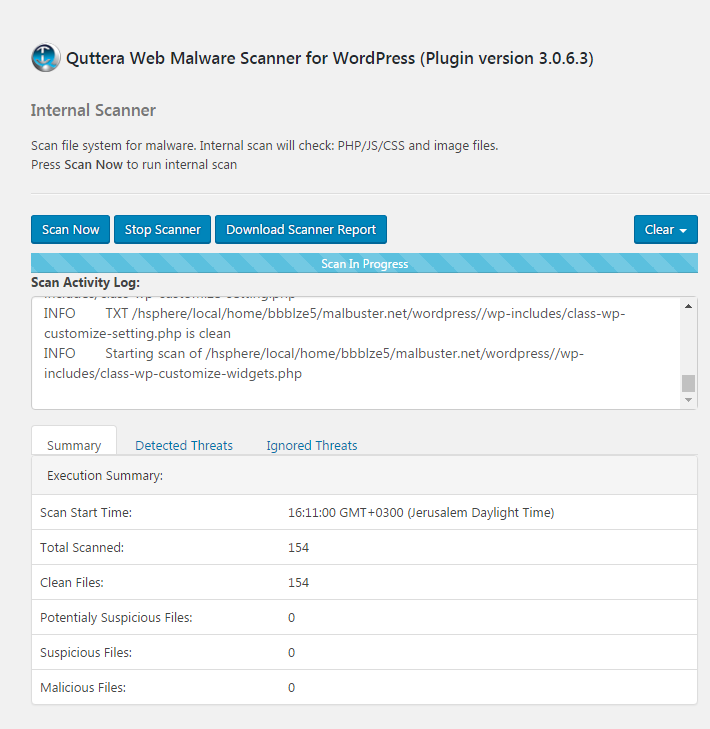The height and width of the screenshot is (729, 710).
Task: Click the Internal Scanner heading
Action: coord(93,110)
